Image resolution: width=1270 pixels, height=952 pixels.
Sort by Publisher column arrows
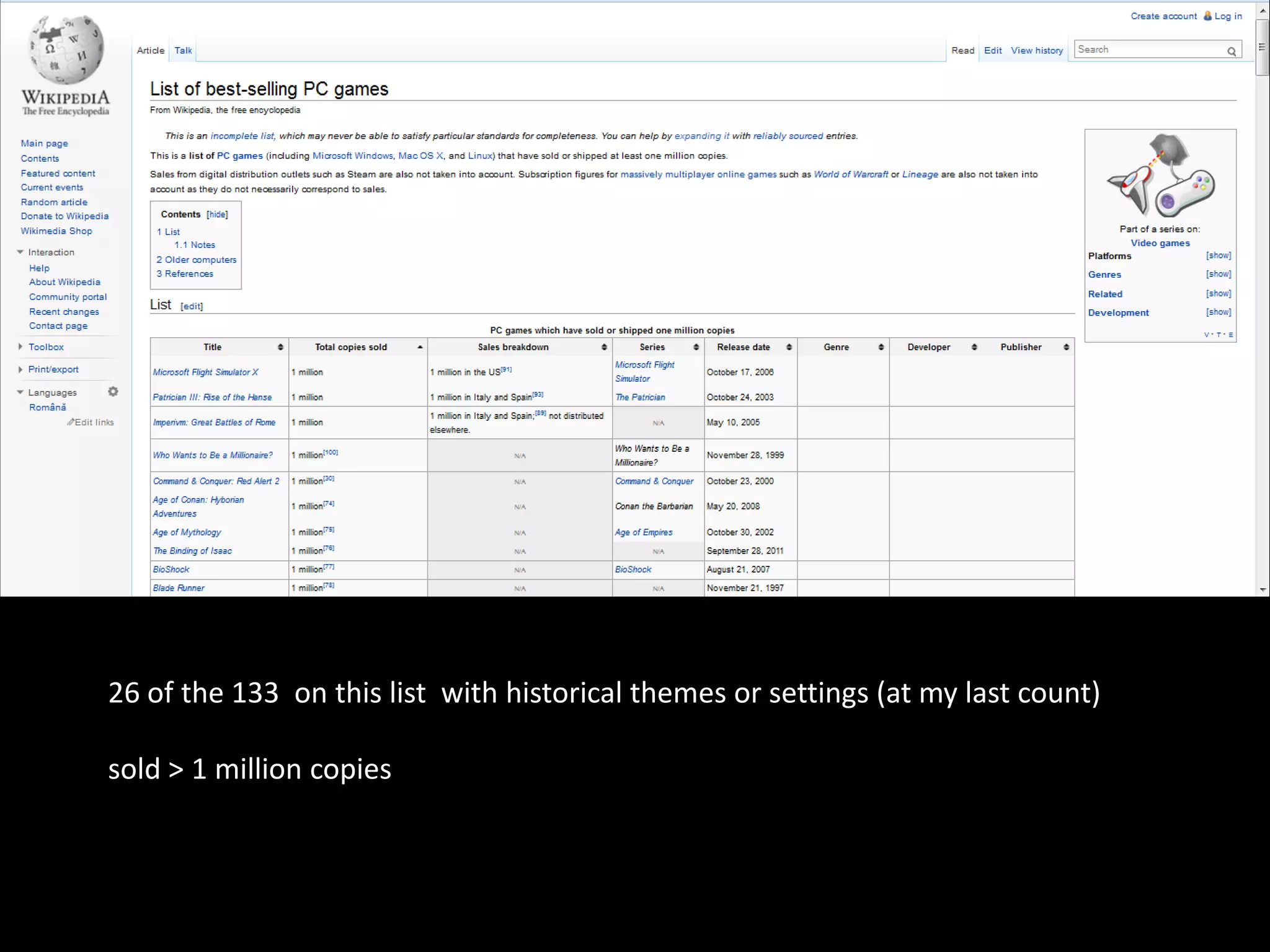pyautogui.click(x=1066, y=347)
